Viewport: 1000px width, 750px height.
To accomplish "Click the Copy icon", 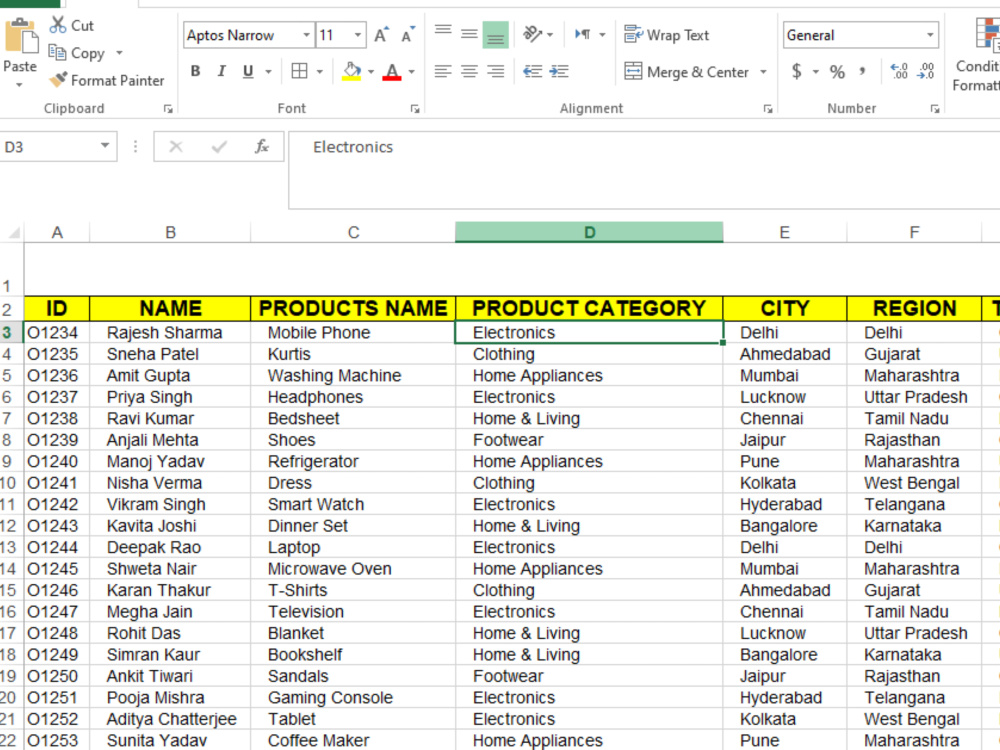I will click(x=57, y=53).
